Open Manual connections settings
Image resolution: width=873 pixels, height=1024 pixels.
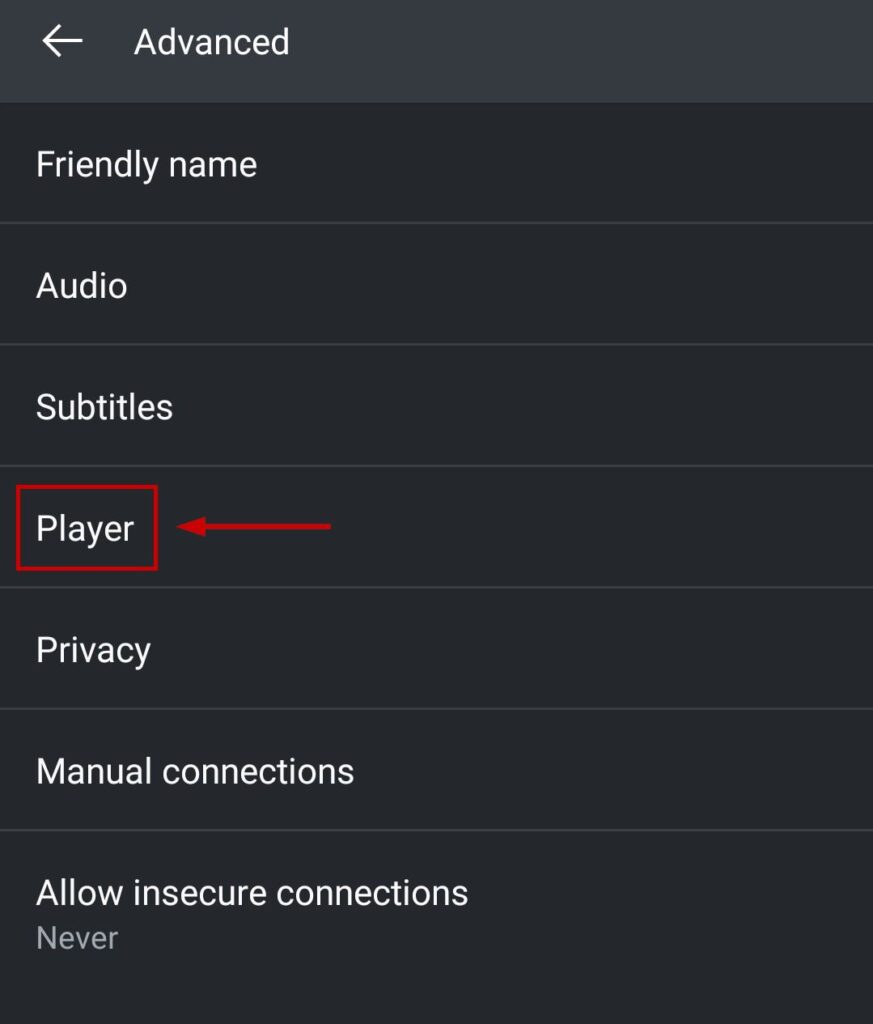pyautogui.click(x=195, y=771)
